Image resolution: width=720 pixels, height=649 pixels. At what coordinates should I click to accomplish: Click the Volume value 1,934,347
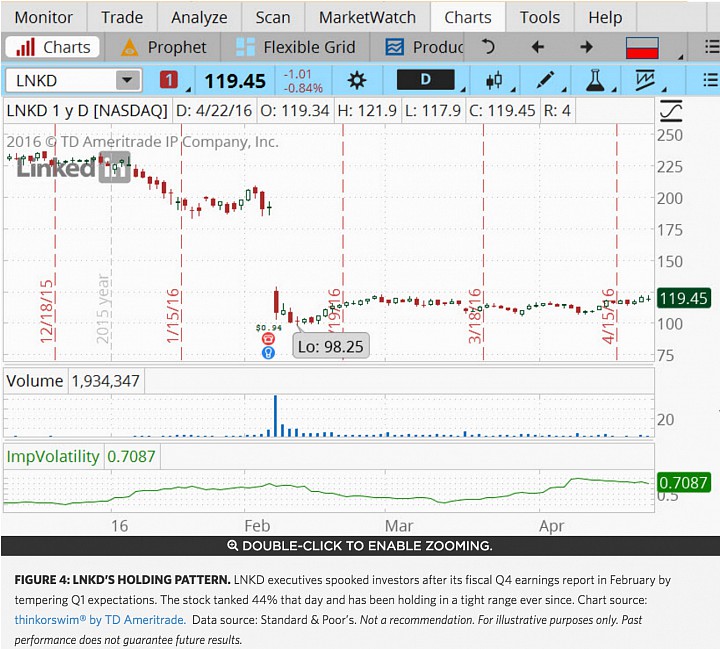coord(106,381)
